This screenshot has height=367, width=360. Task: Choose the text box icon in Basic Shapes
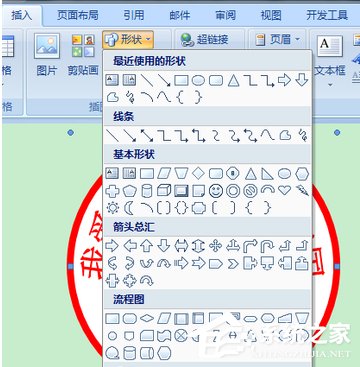coord(112,174)
